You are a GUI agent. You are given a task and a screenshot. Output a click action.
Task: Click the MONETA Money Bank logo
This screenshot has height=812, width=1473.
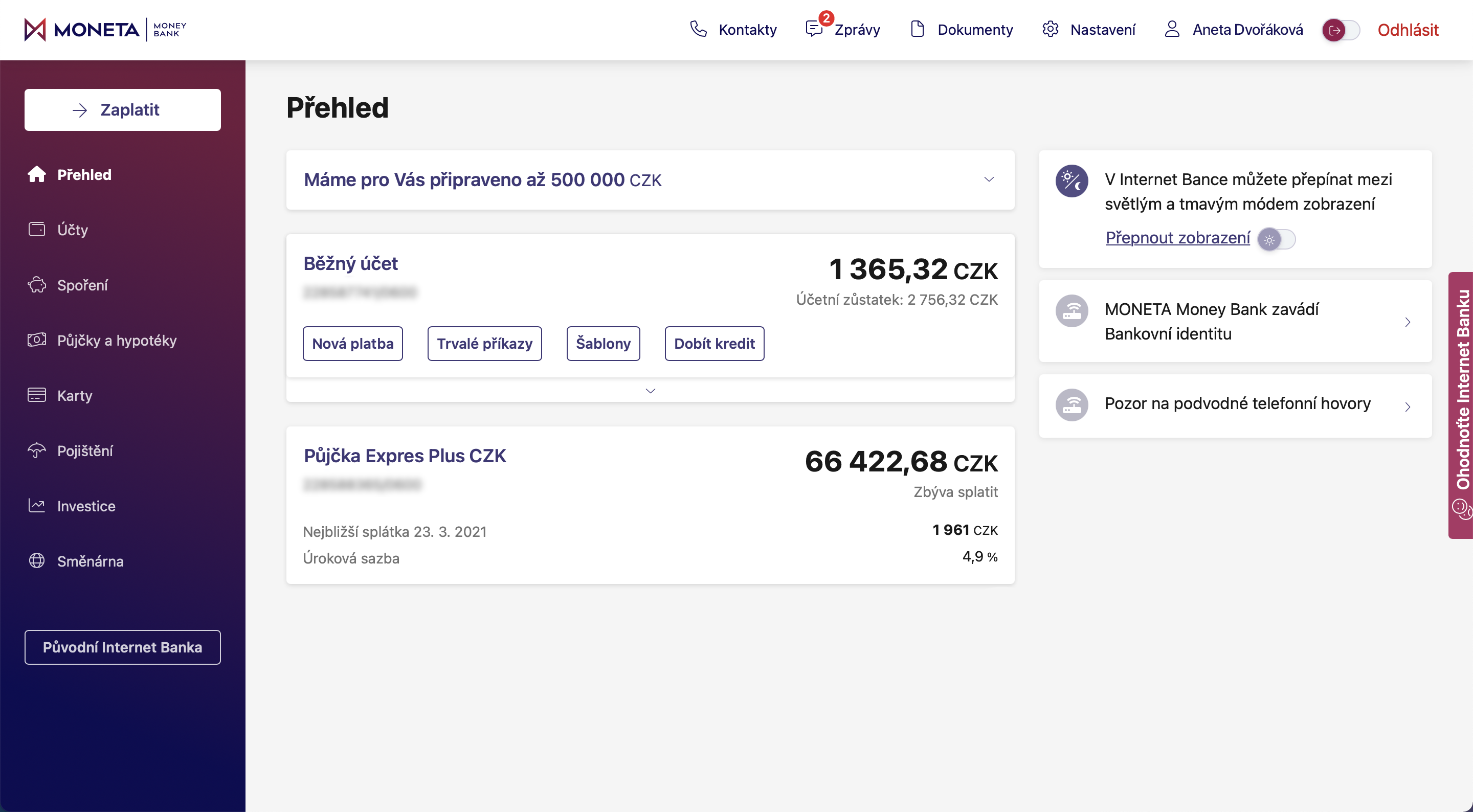105,30
